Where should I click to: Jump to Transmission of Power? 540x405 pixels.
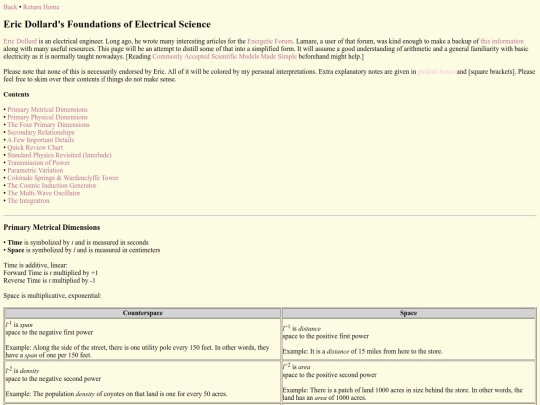pos(39,163)
